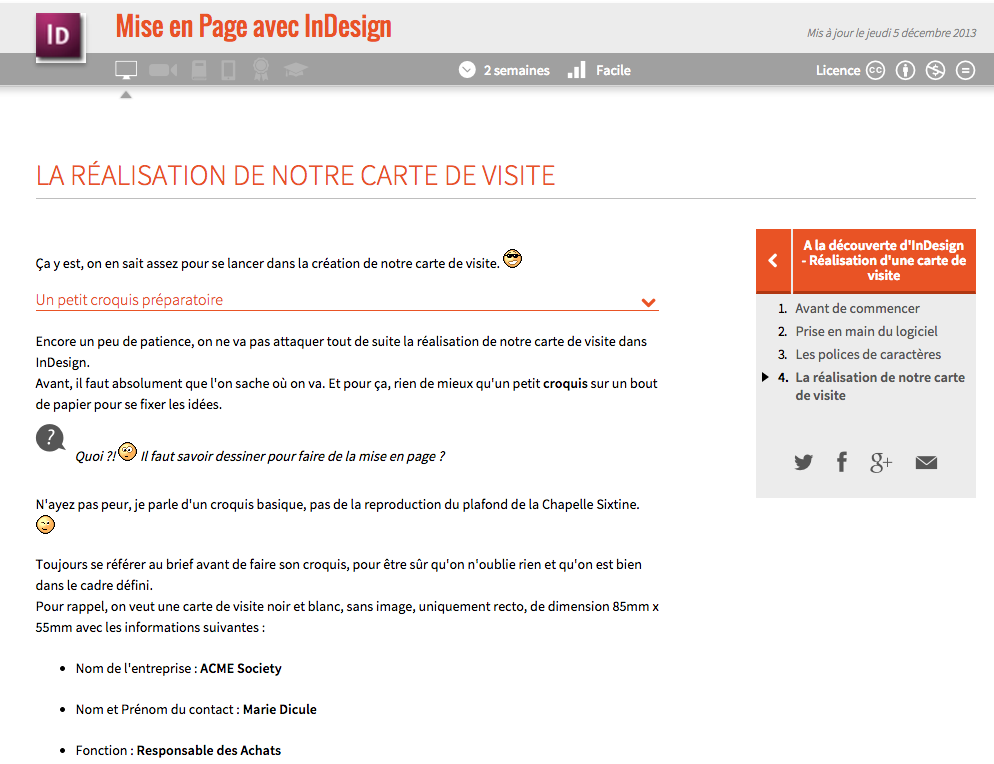Share the page on Twitter
Image resolution: width=994 pixels, height=764 pixels.
point(804,462)
